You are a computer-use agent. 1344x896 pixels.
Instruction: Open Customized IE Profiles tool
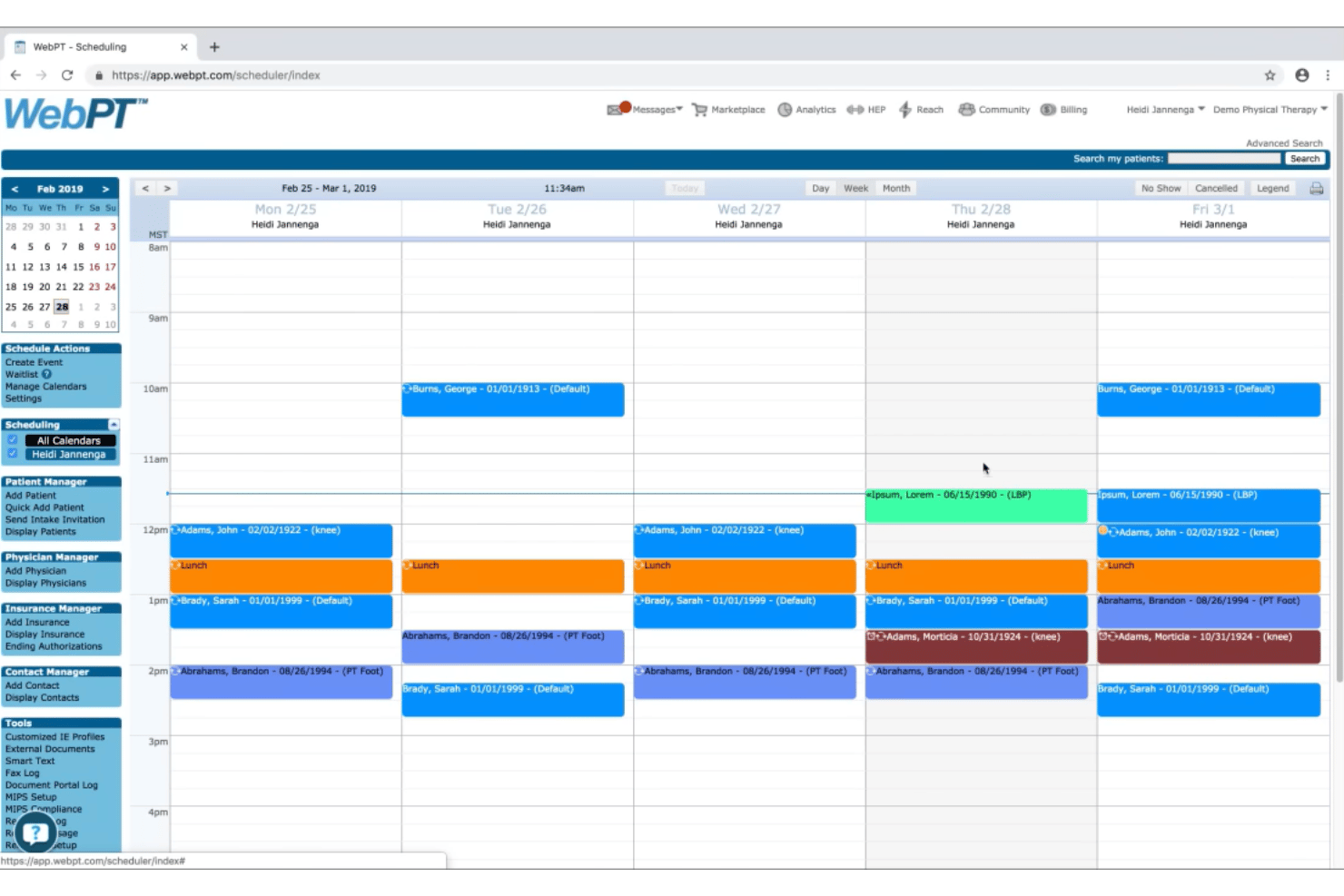click(54, 737)
